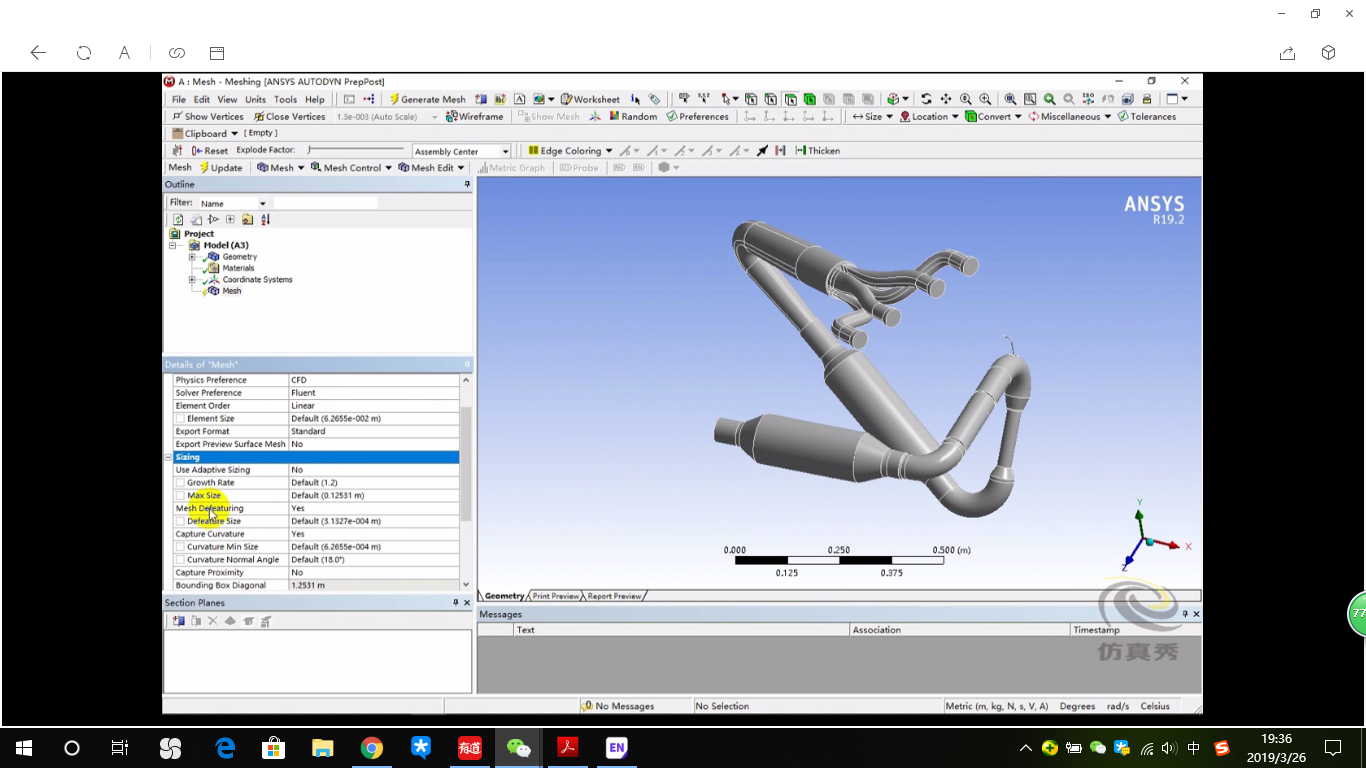The height and width of the screenshot is (768, 1366).
Task: Open the Tools menu
Action: coord(285,100)
